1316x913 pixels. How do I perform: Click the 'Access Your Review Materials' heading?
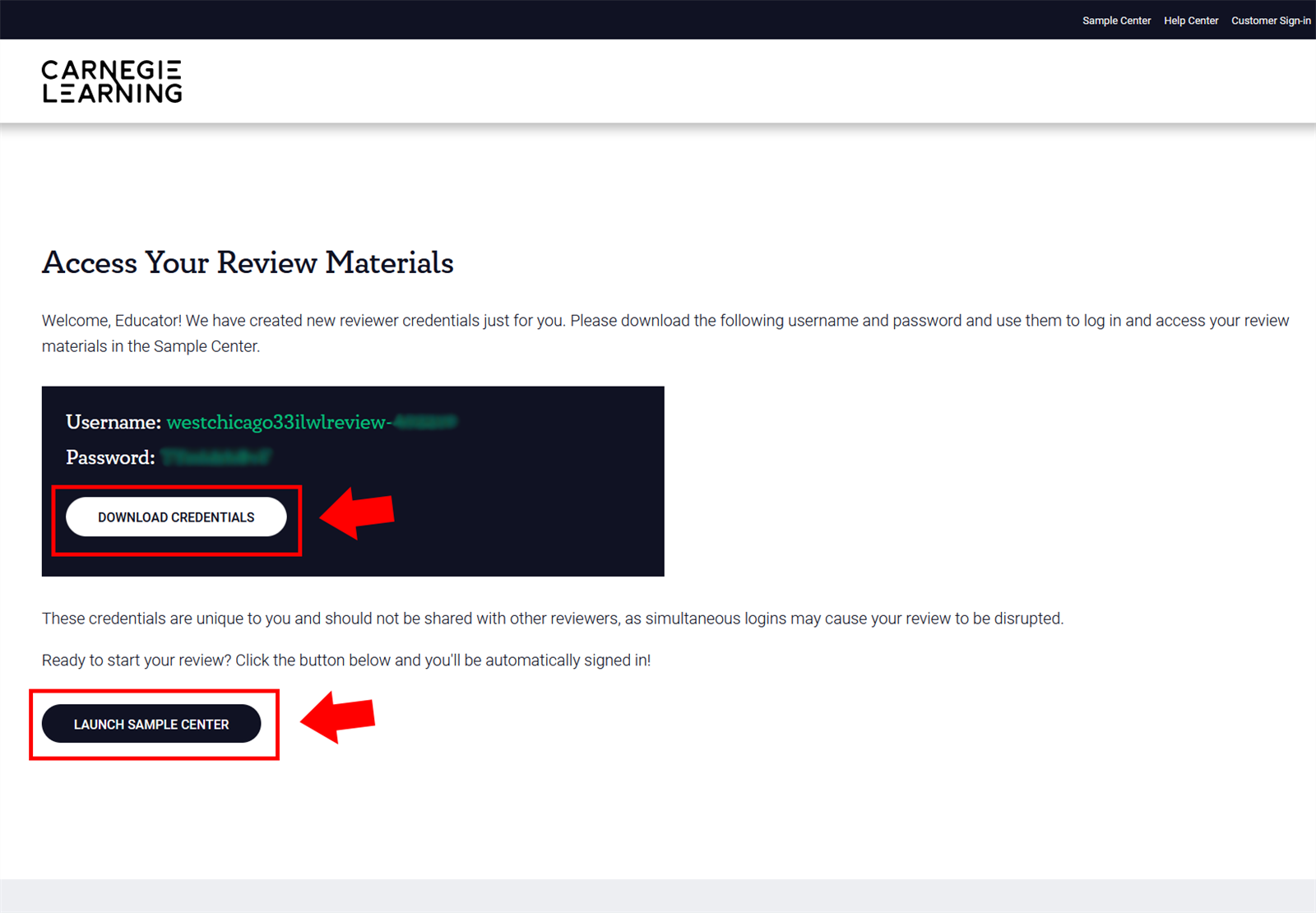[248, 262]
